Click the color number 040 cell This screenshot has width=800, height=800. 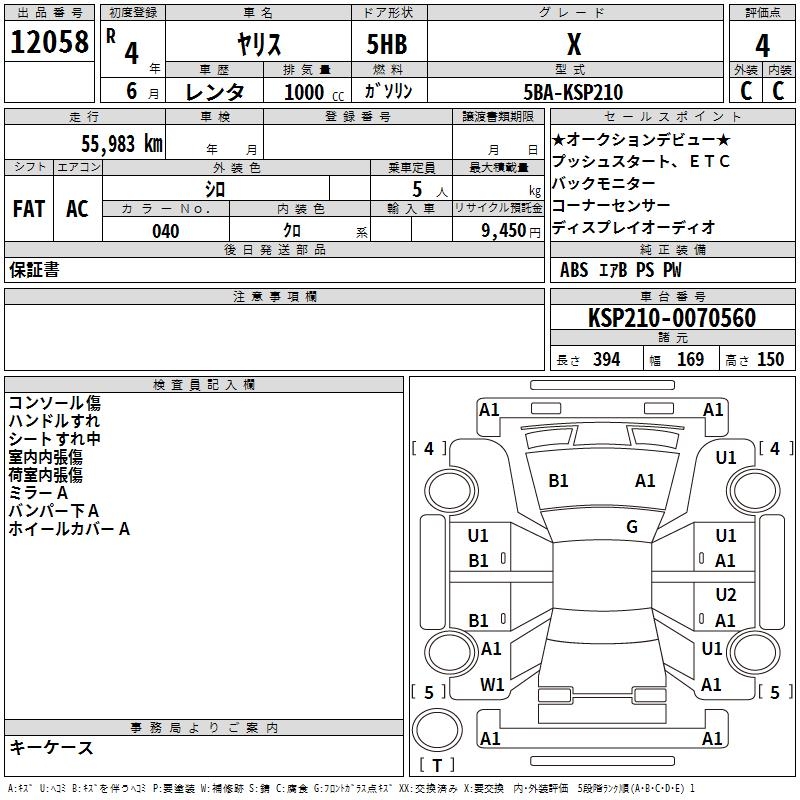pyautogui.click(x=166, y=231)
